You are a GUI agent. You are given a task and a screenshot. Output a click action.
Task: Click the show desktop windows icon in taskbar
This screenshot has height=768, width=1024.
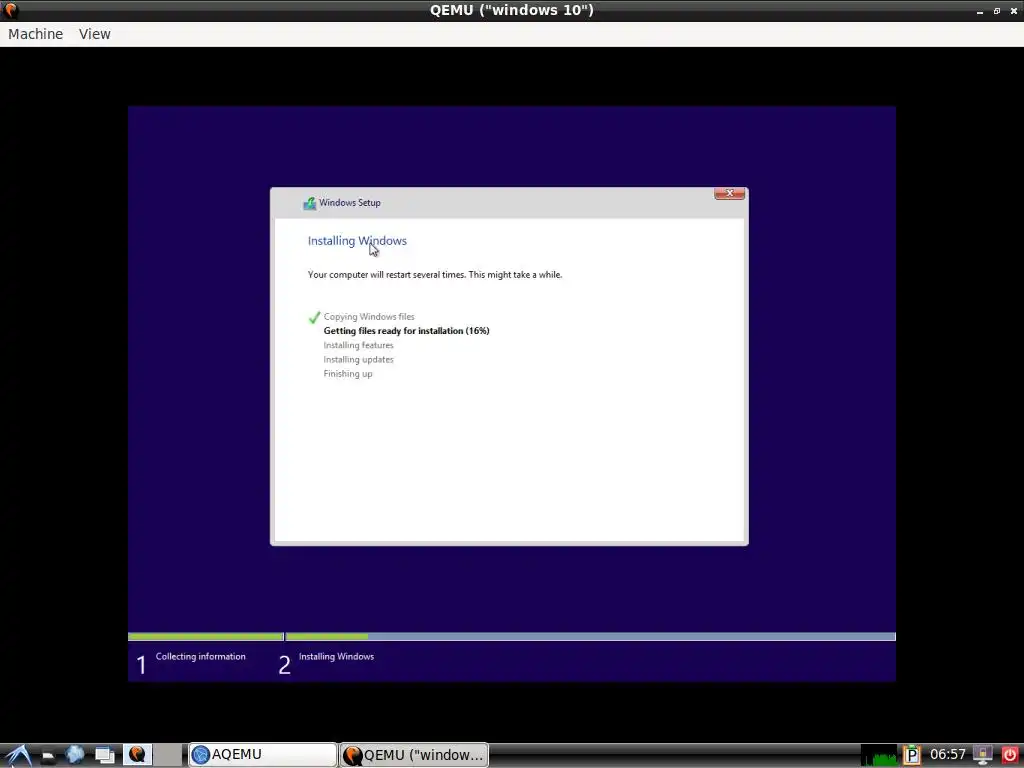tap(104, 756)
